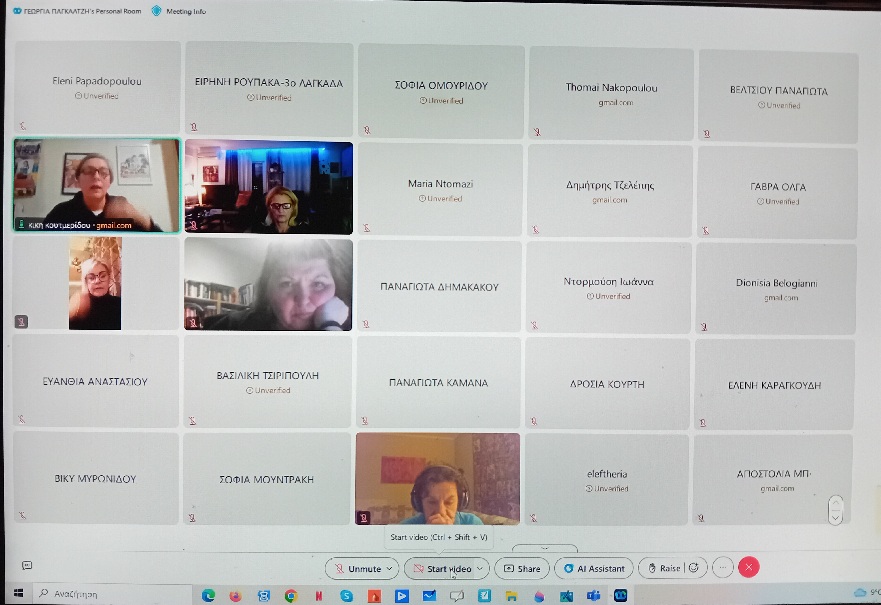Select the narrow portrait video tile

(x=95, y=283)
